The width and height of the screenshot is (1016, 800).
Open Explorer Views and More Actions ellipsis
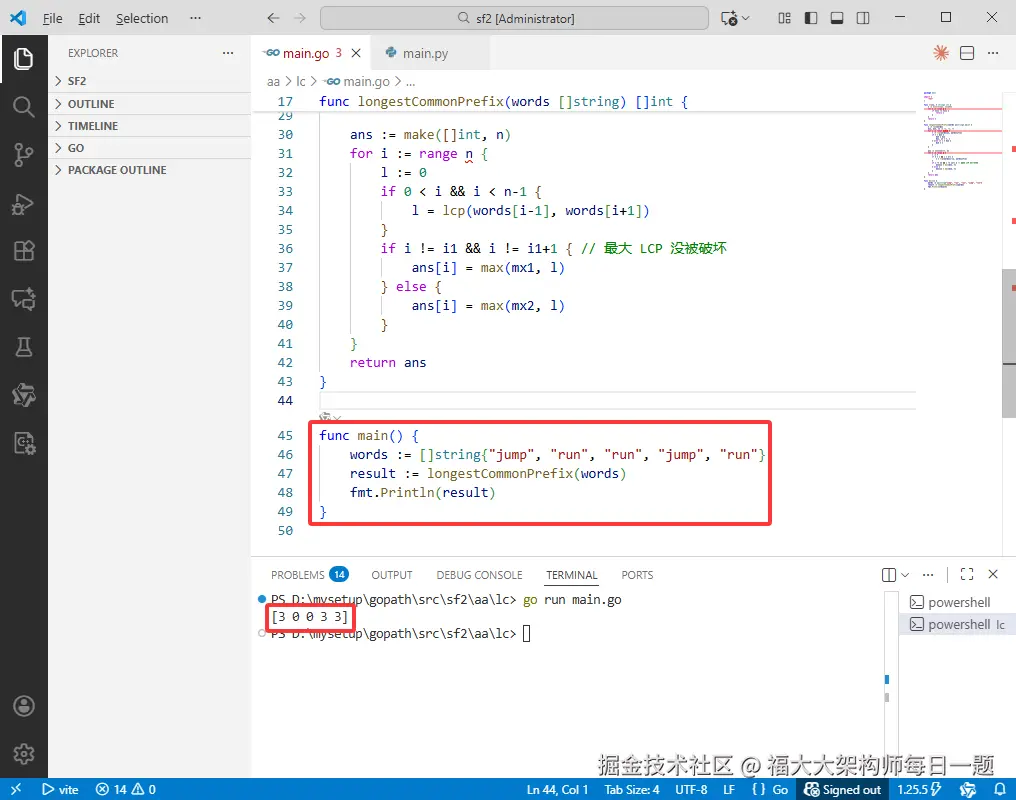227,53
